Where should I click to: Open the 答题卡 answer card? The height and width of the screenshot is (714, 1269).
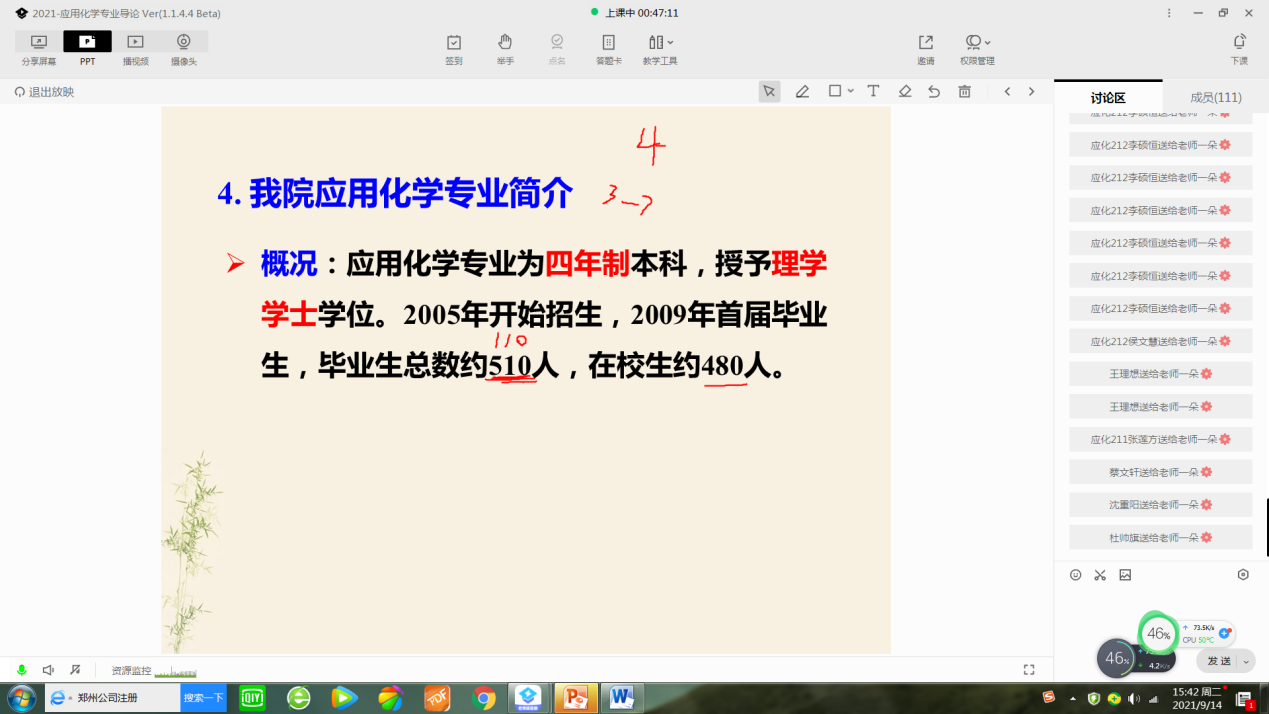pyautogui.click(x=608, y=48)
